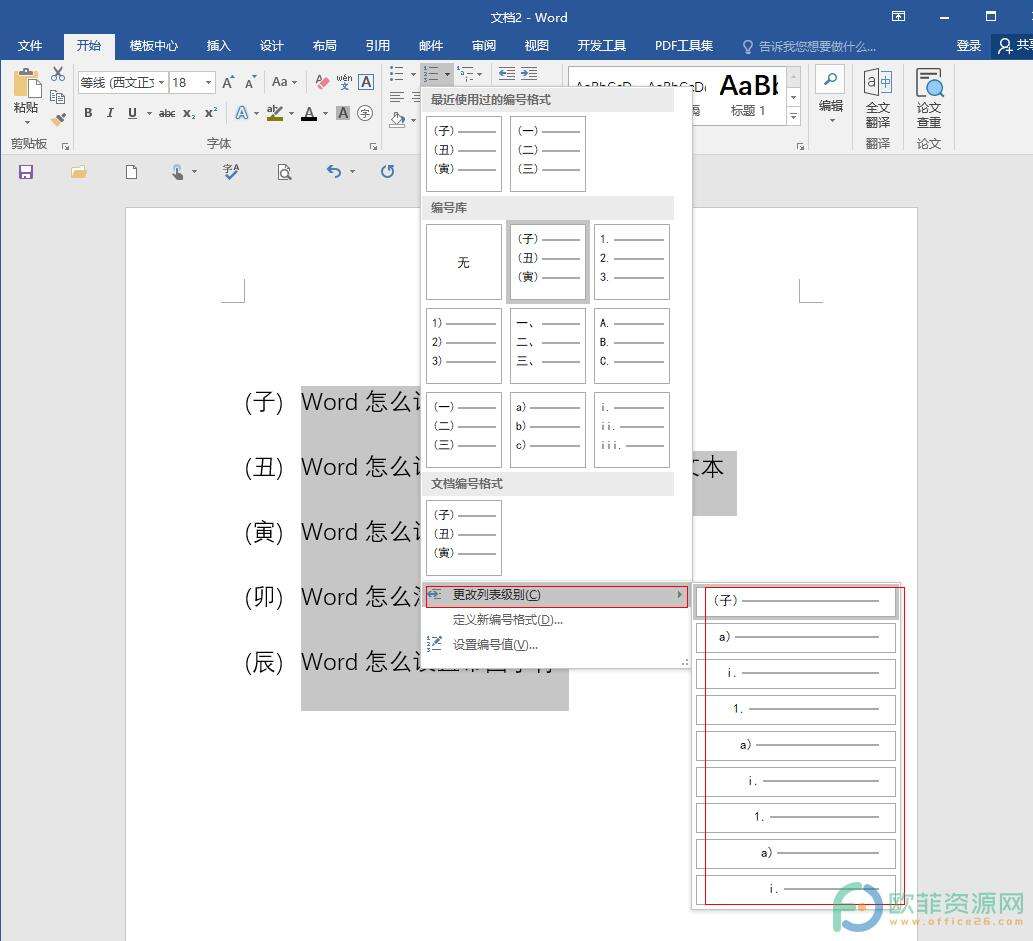This screenshot has height=941, width=1033.
Task: Toggle strikethrough abc formatting
Action: [167, 113]
